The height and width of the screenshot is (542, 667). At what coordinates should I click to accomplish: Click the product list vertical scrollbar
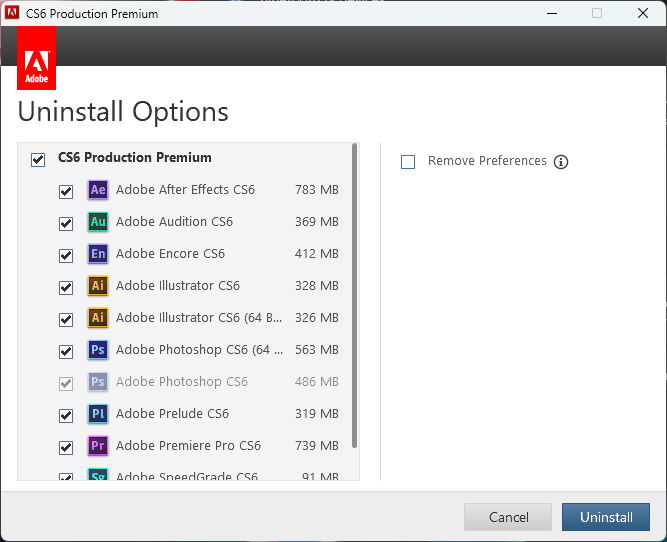pyautogui.click(x=354, y=300)
